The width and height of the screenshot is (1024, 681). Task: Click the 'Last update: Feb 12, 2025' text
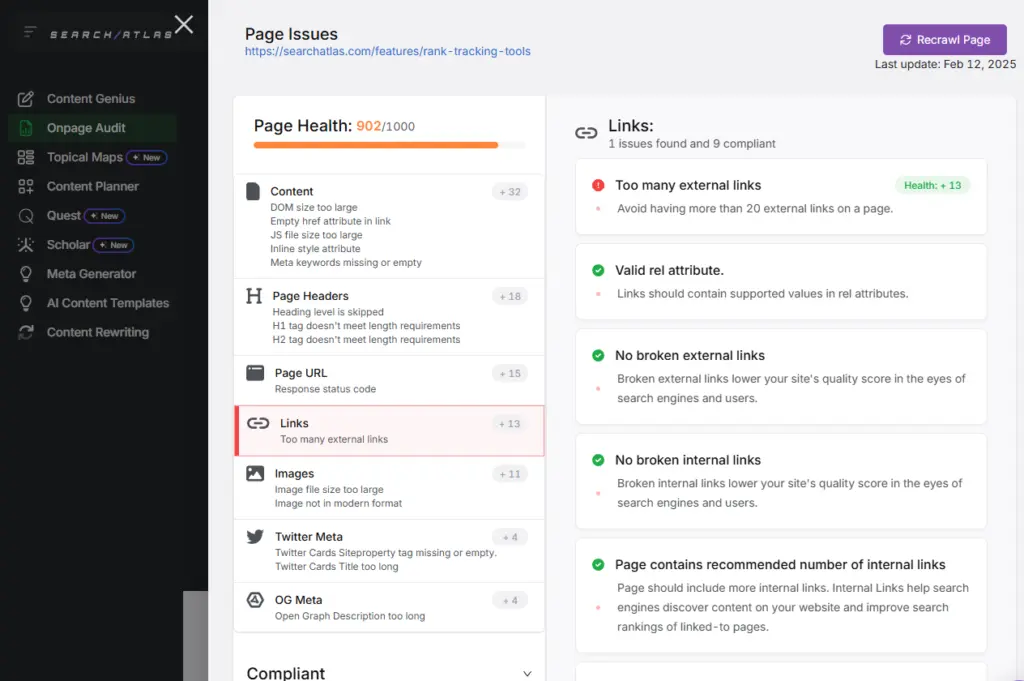click(945, 64)
